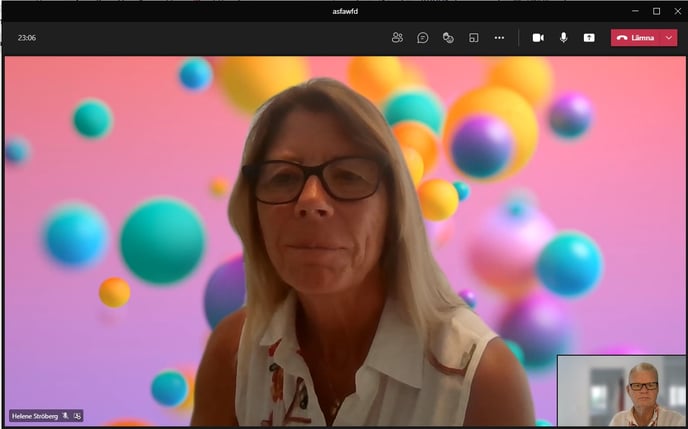Viewport: 688px width, 429px height.
Task: Click the asfawfd window title
Action: tap(345, 11)
